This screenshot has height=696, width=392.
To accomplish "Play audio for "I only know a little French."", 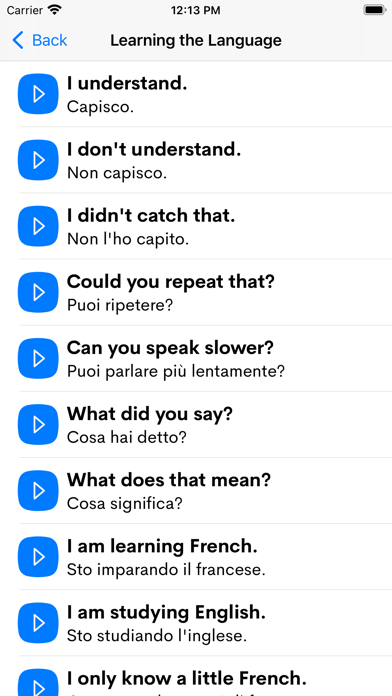I will click(38, 683).
